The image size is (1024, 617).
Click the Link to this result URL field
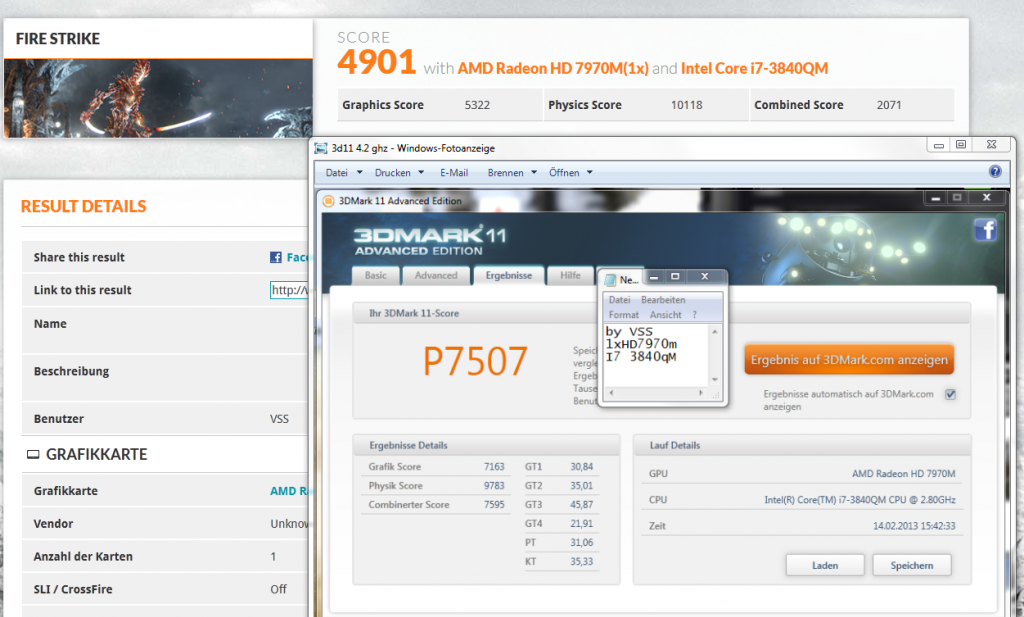(x=289, y=290)
